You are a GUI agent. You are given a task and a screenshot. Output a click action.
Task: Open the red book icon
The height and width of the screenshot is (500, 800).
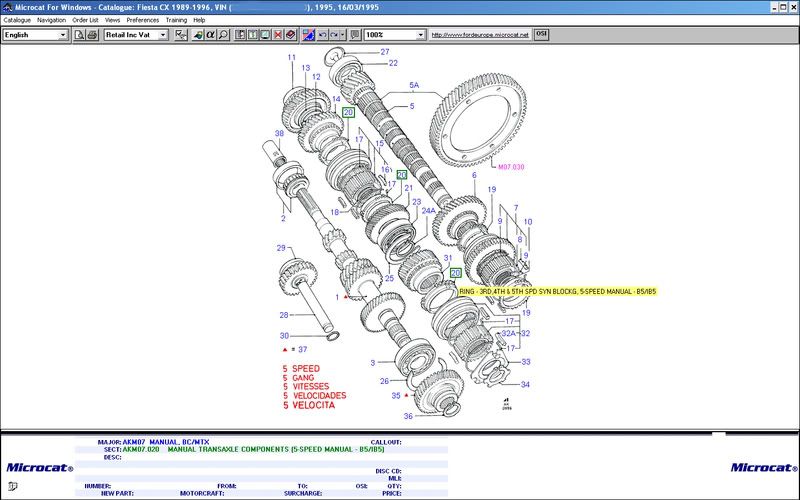pos(290,35)
